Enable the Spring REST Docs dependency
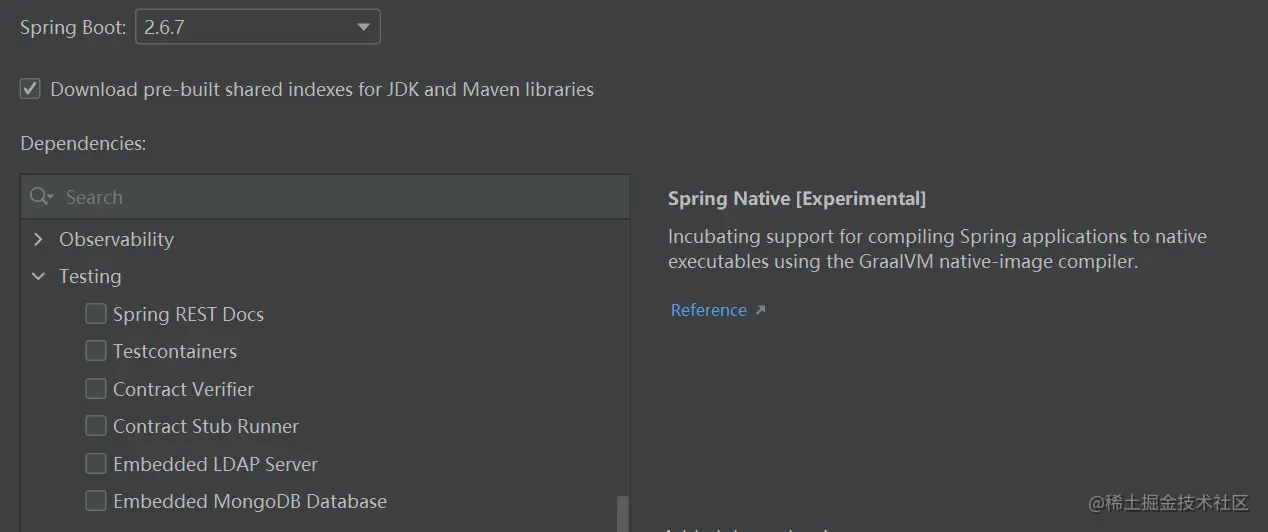 pos(96,314)
